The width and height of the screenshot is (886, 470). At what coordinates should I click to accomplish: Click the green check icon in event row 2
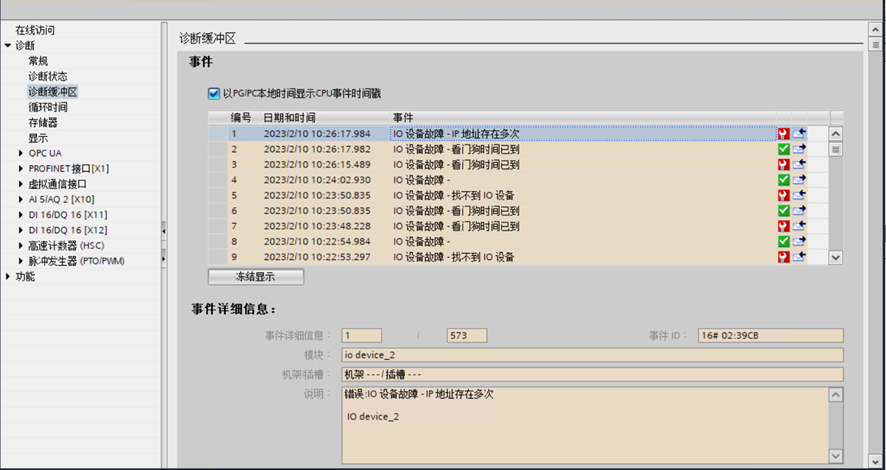(783, 149)
